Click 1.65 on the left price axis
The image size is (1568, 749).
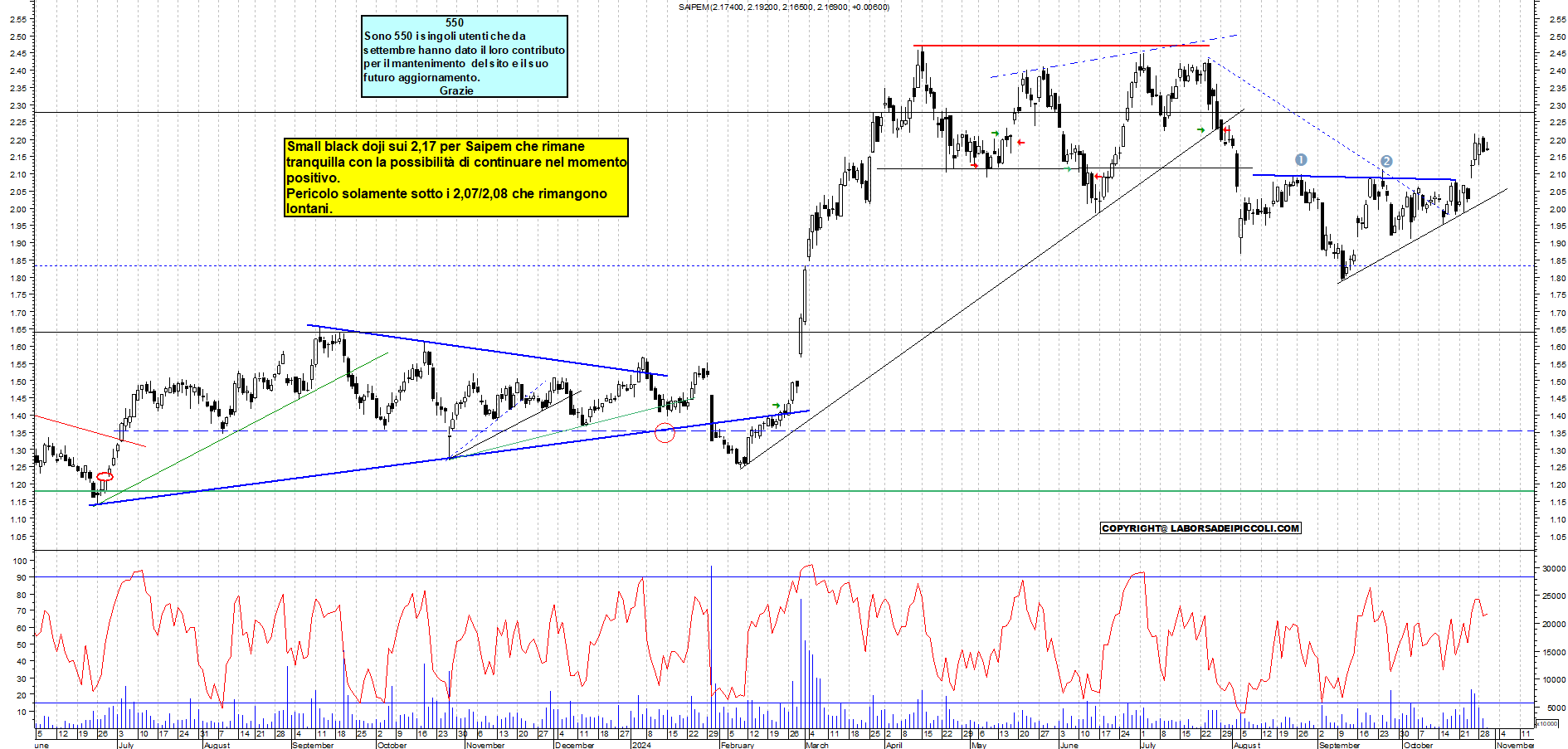coord(19,329)
